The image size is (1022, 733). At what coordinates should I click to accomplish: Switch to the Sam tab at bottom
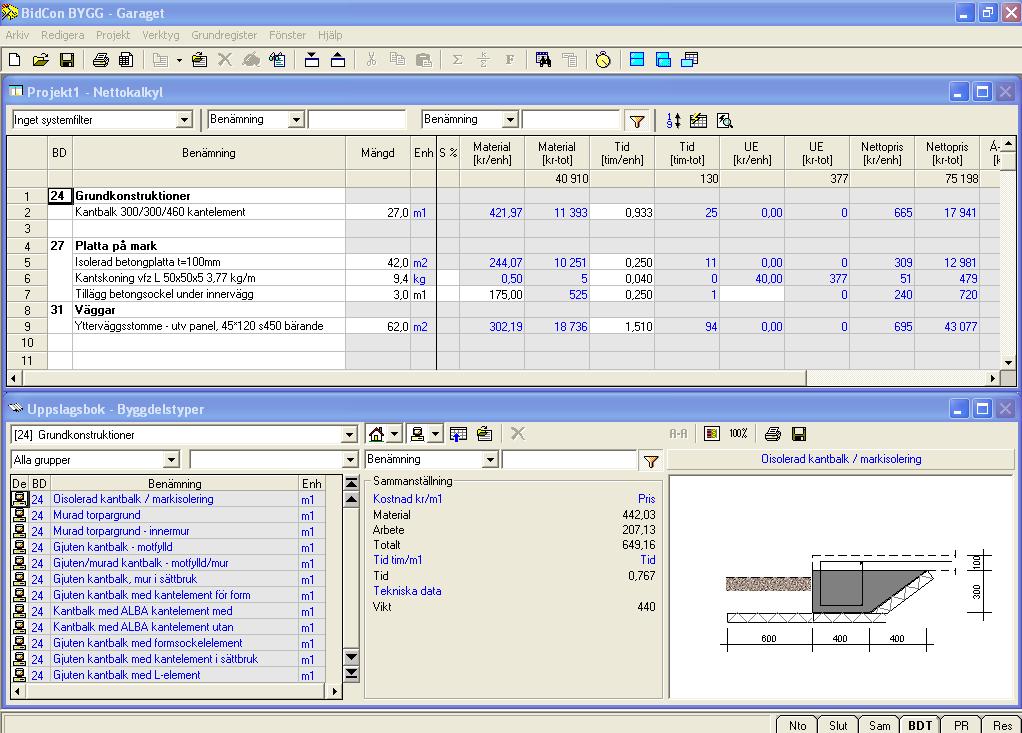coord(879,725)
